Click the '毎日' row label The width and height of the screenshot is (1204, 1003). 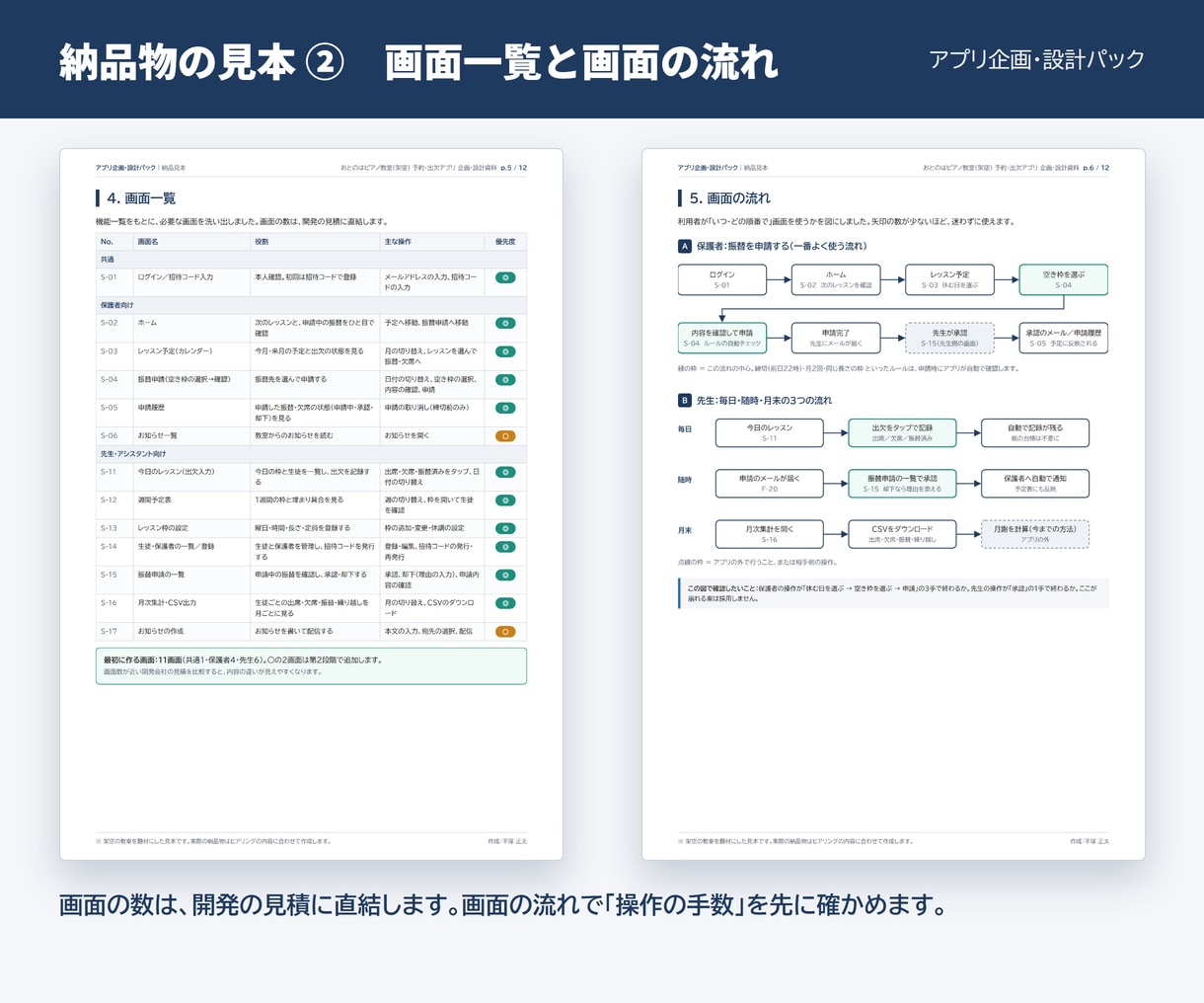click(x=685, y=429)
